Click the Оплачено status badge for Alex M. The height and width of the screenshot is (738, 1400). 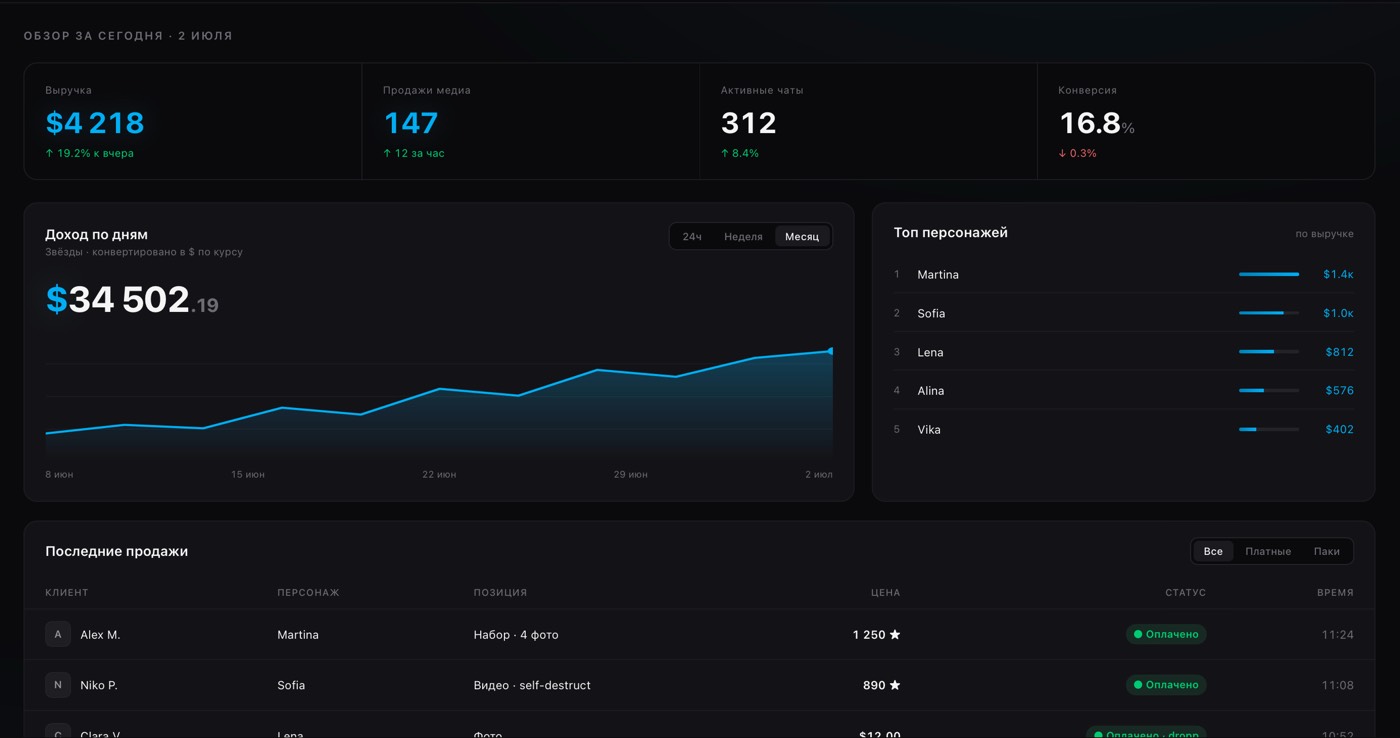(x=1166, y=634)
